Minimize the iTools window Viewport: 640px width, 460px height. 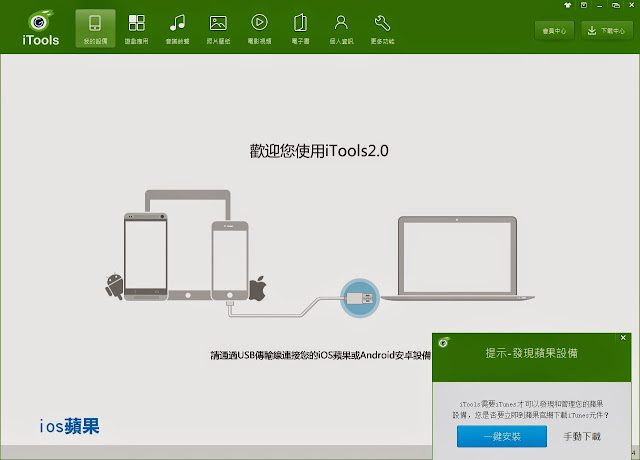click(x=599, y=5)
